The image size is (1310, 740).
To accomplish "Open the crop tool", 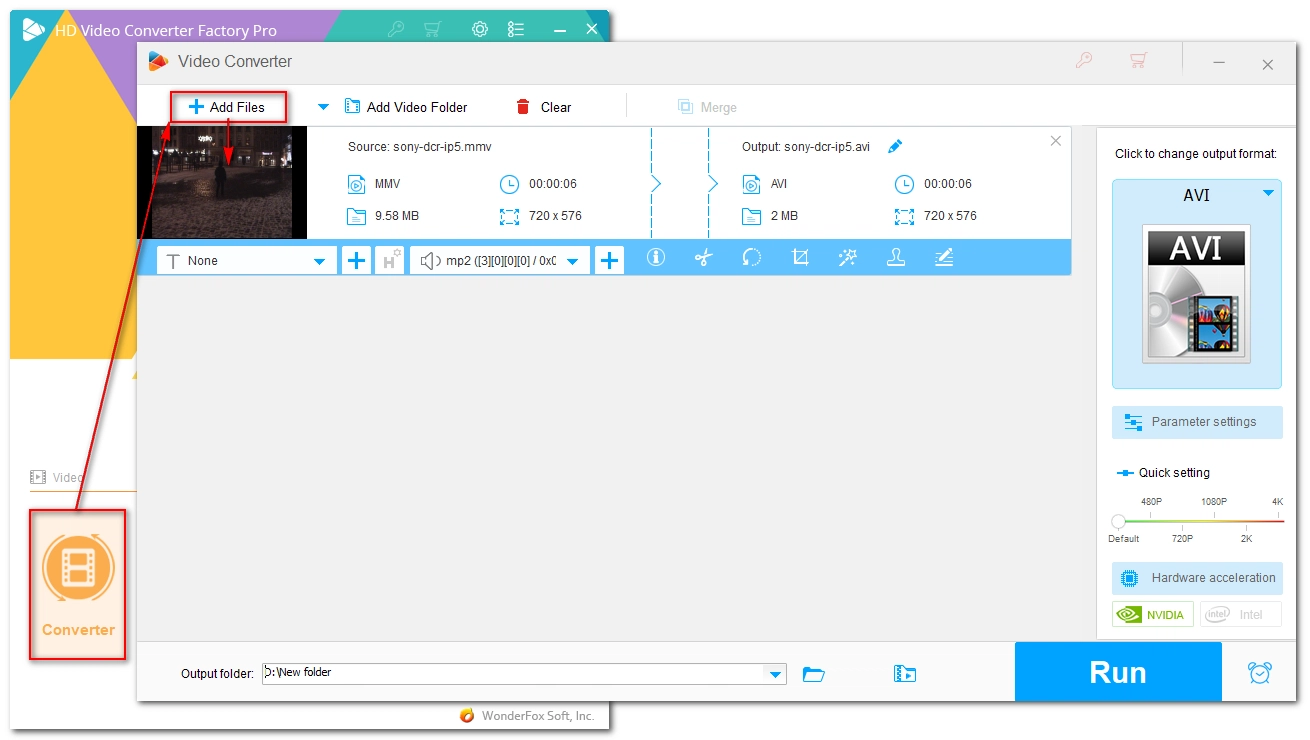I will point(800,258).
